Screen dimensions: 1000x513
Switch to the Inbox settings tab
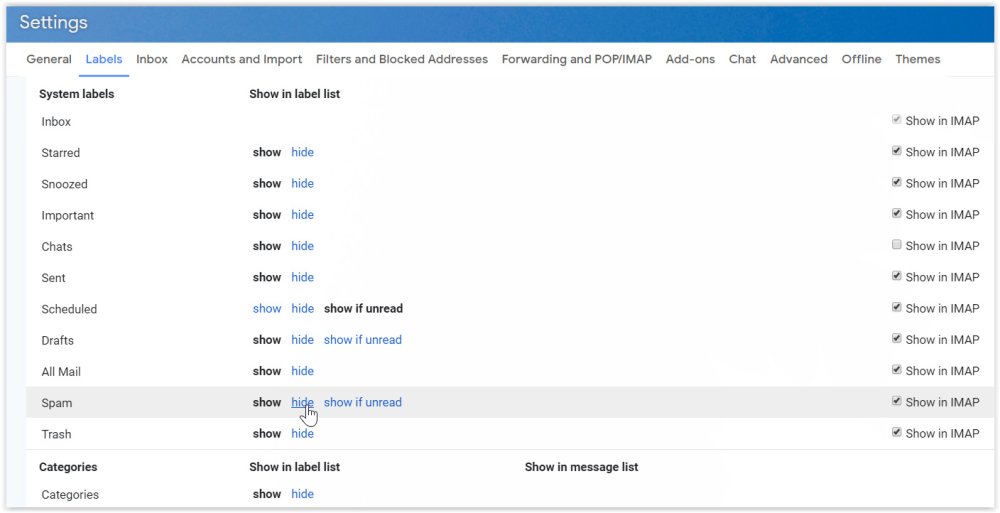click(152, 59)
